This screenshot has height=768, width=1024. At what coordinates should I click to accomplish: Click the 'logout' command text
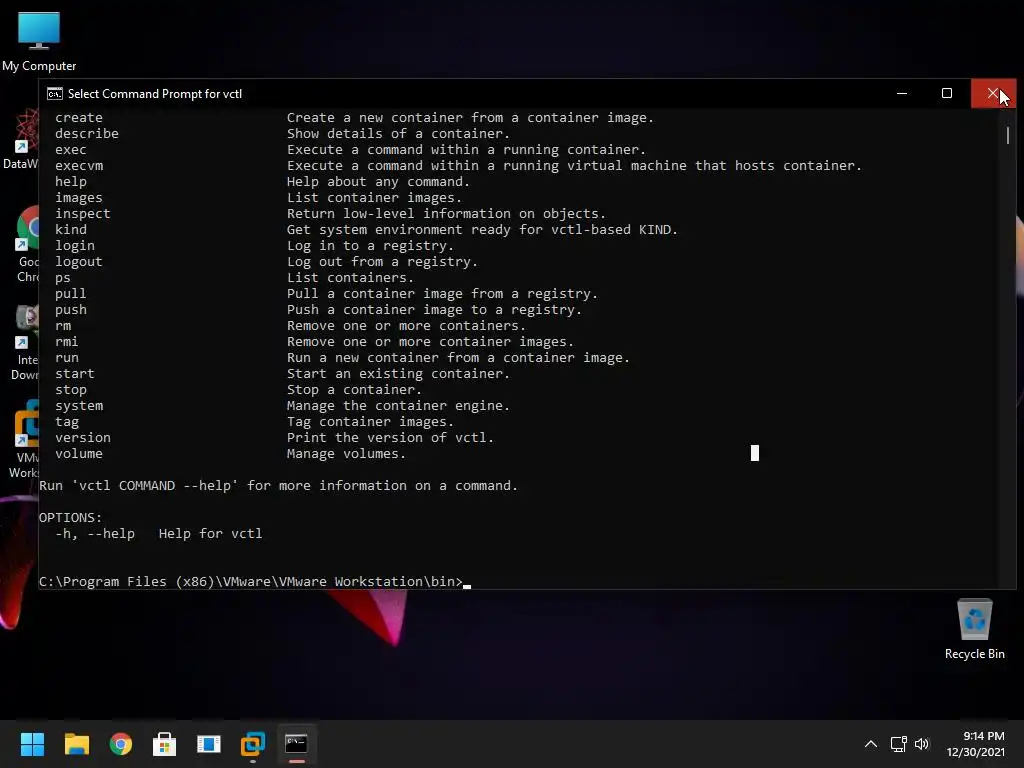click(x=79, y=261)
